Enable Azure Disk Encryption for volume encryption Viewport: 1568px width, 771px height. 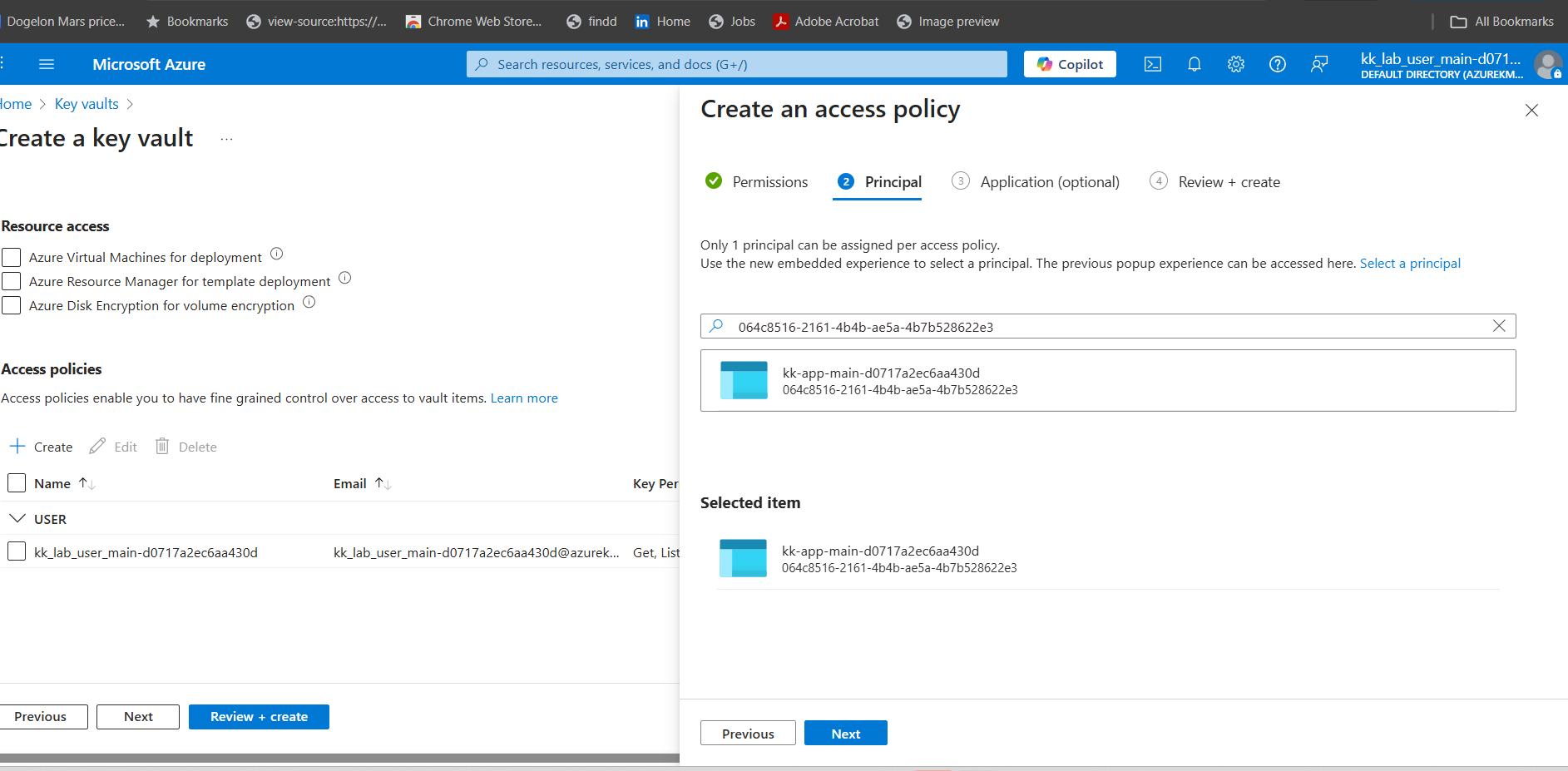click(12, 305)
